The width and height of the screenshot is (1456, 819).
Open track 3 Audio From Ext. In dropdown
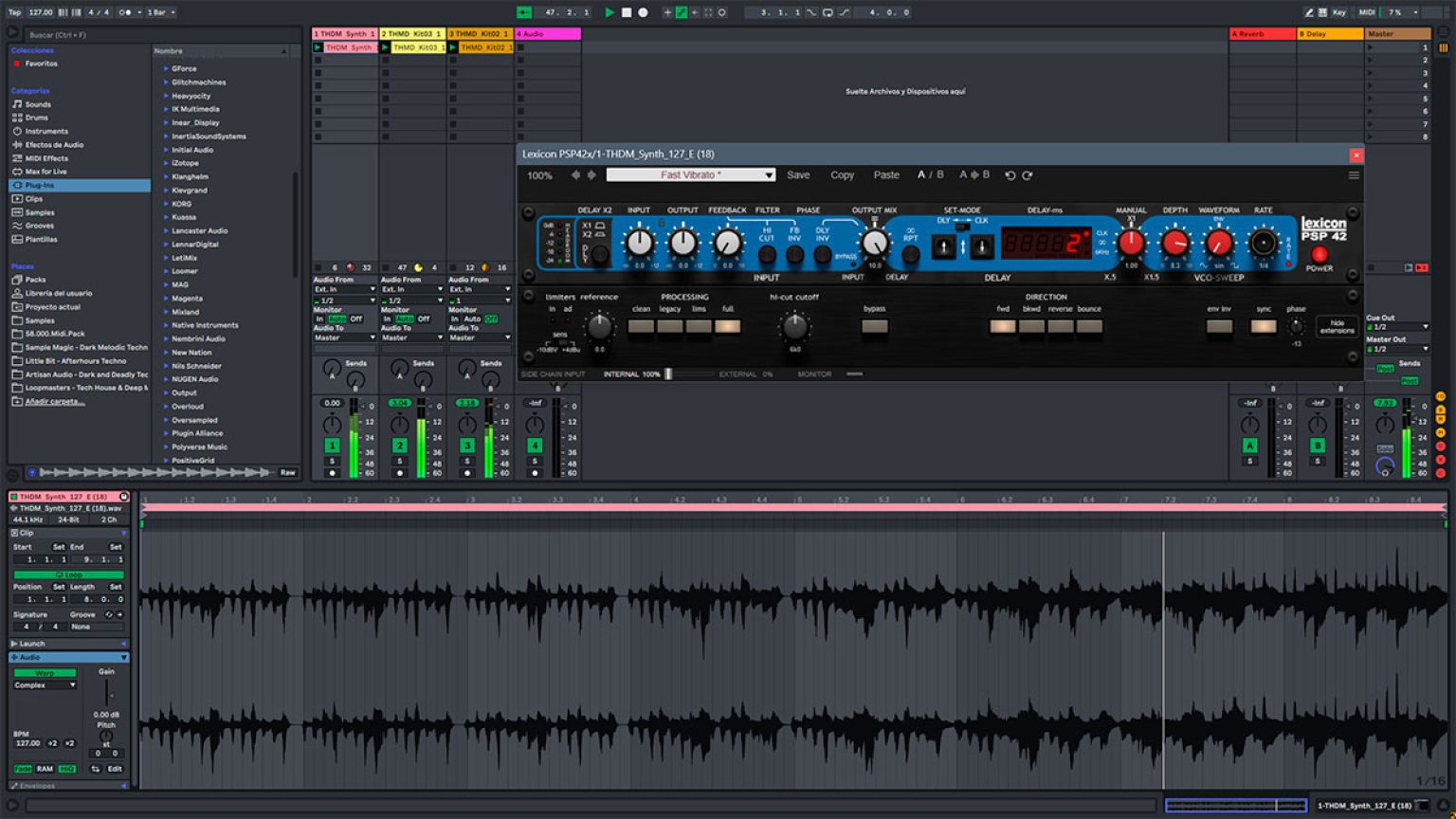(x=480, y=289)
